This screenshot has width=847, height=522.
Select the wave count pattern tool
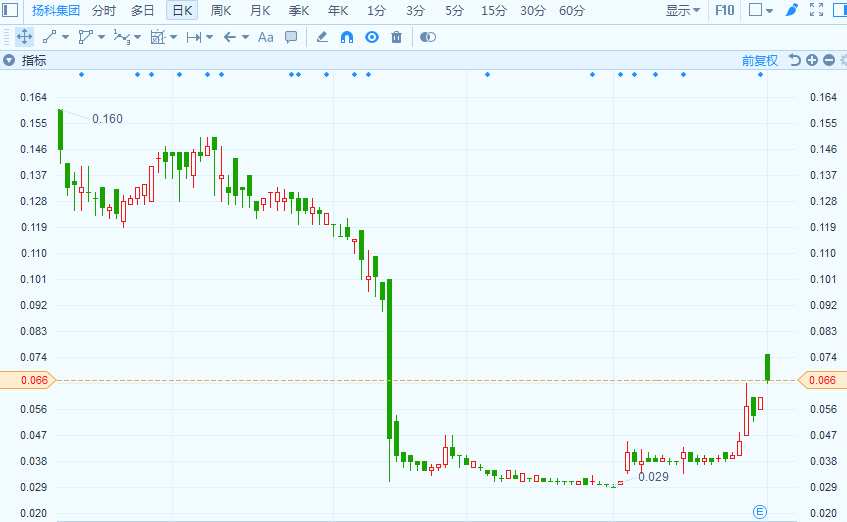(x=121, y=37)
